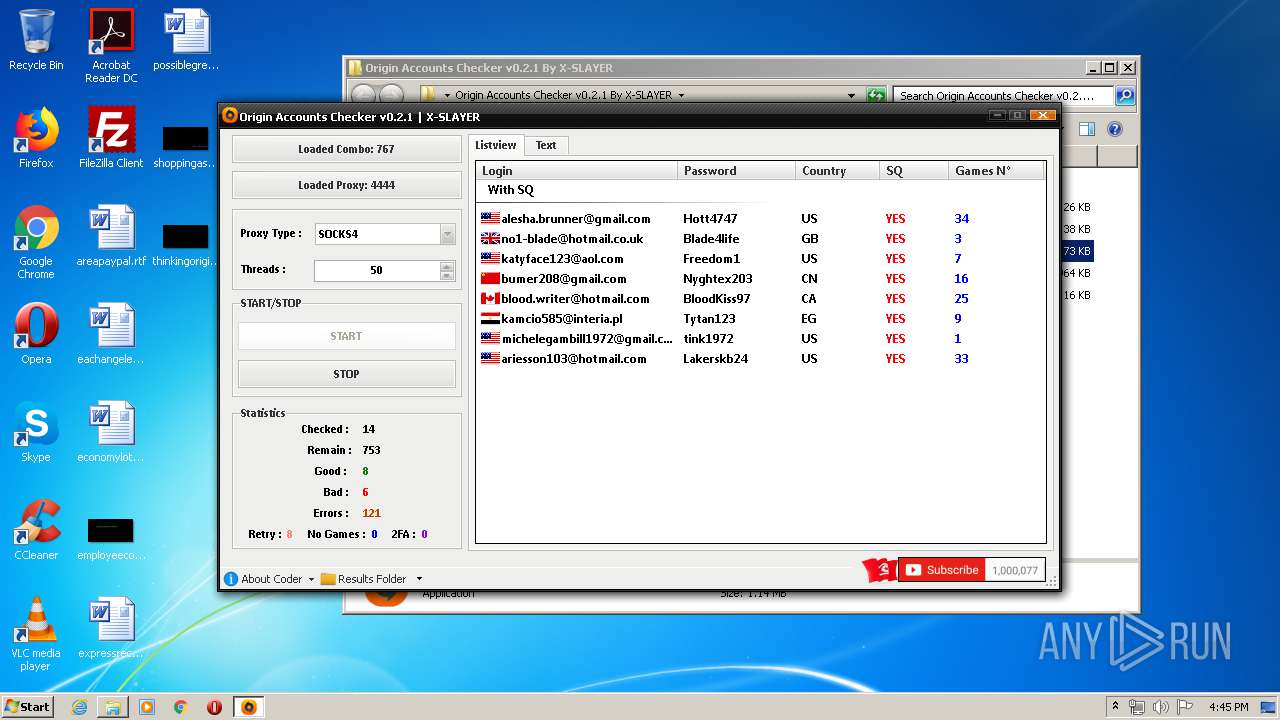Launch Acrobat Reader DC shortcut

coord(111,46)
